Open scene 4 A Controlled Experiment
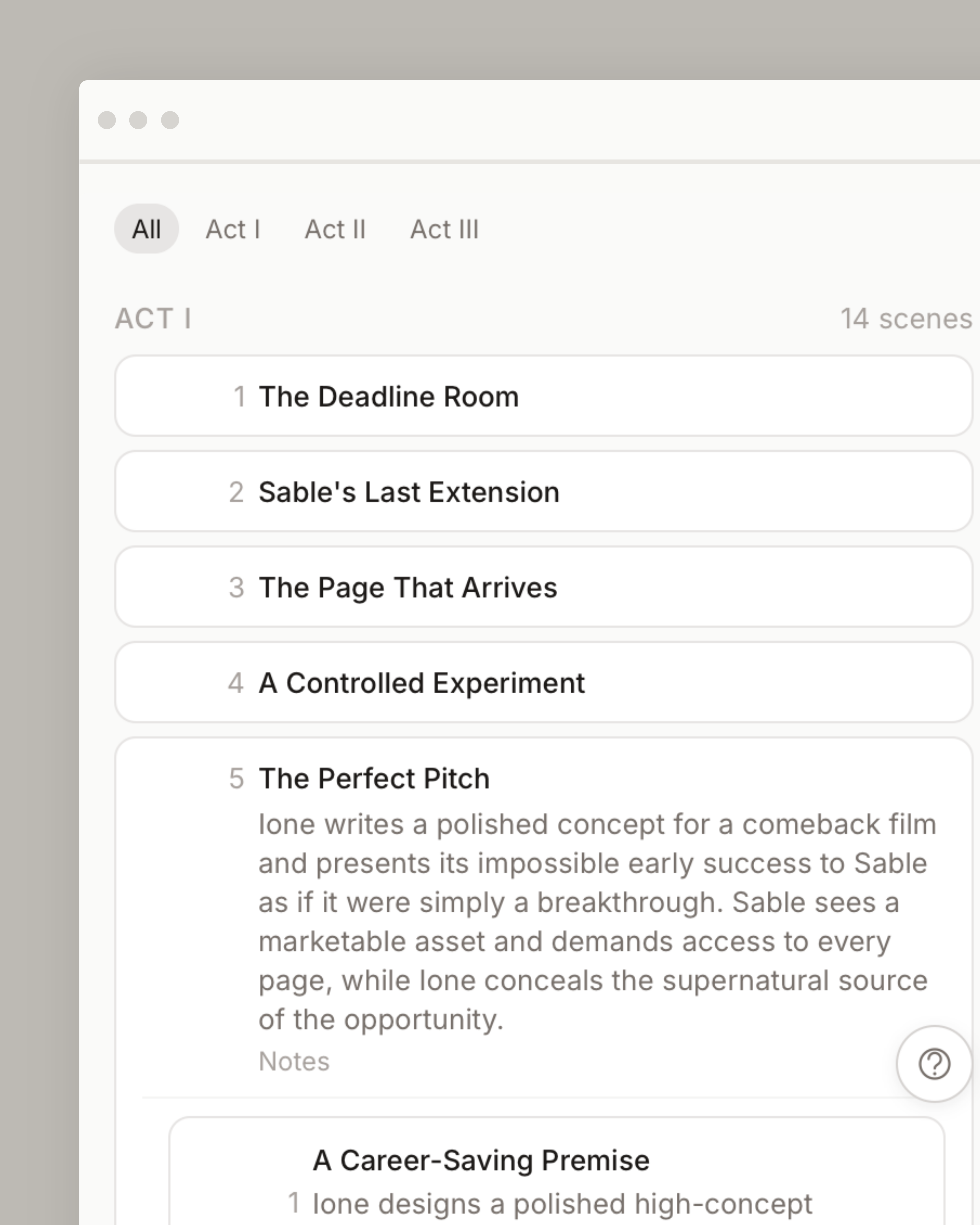 tap(544, 682)
